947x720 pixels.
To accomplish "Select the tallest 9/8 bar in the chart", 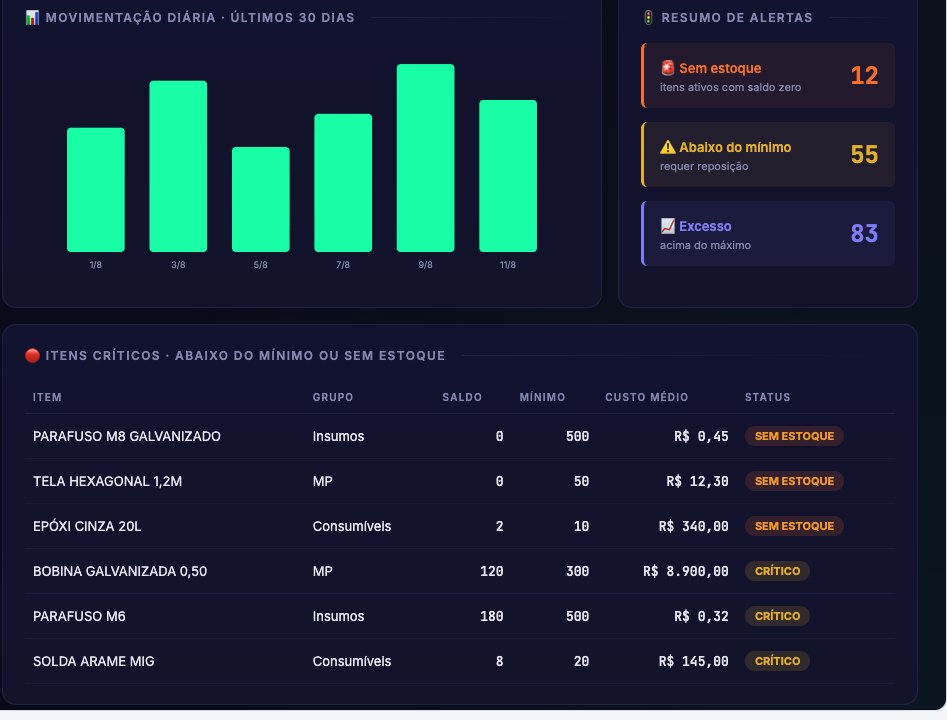I will [425, 158].
